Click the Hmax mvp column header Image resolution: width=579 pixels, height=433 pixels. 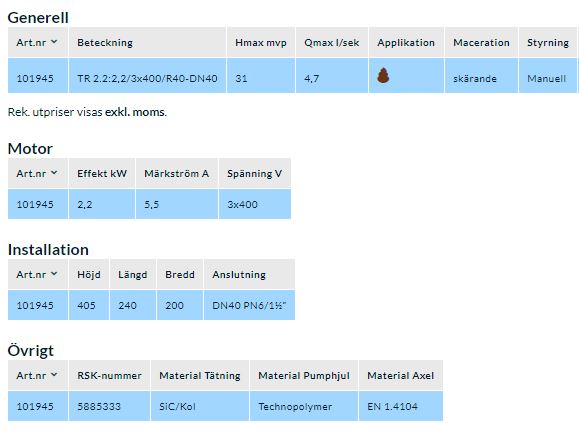tap(261, 42)
